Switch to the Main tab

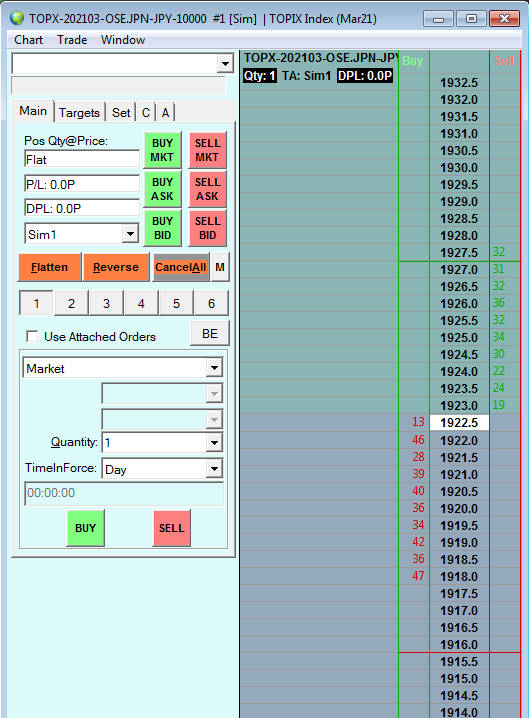point(33,111)
